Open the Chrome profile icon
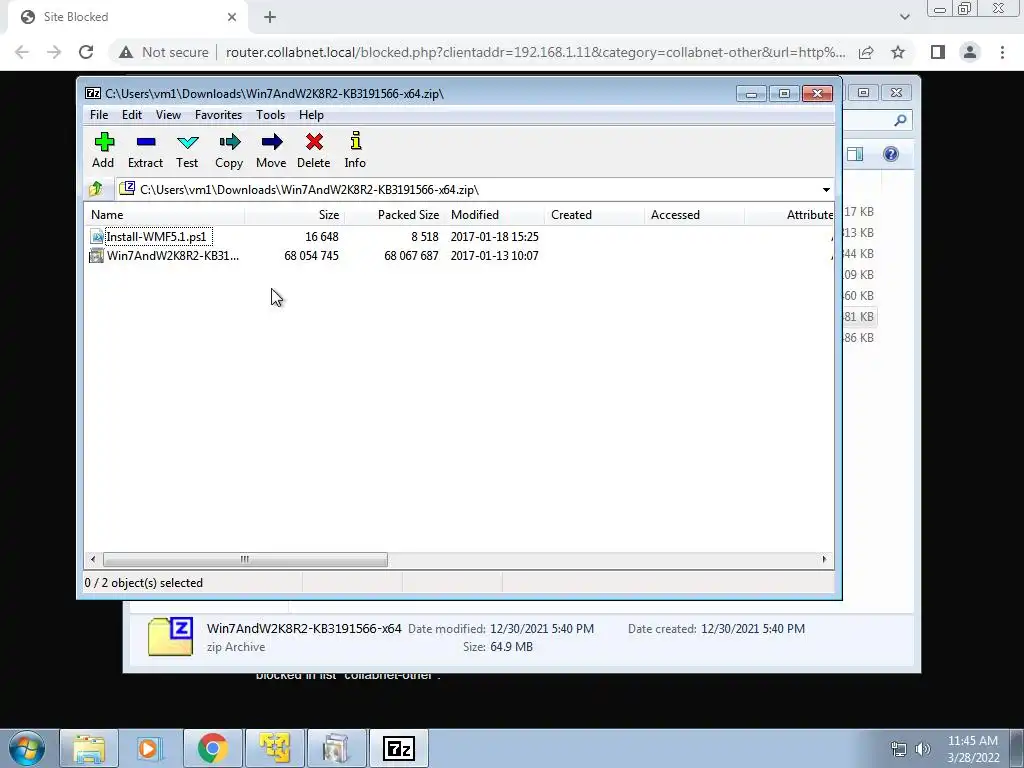1024x768 pixels. 970,52
